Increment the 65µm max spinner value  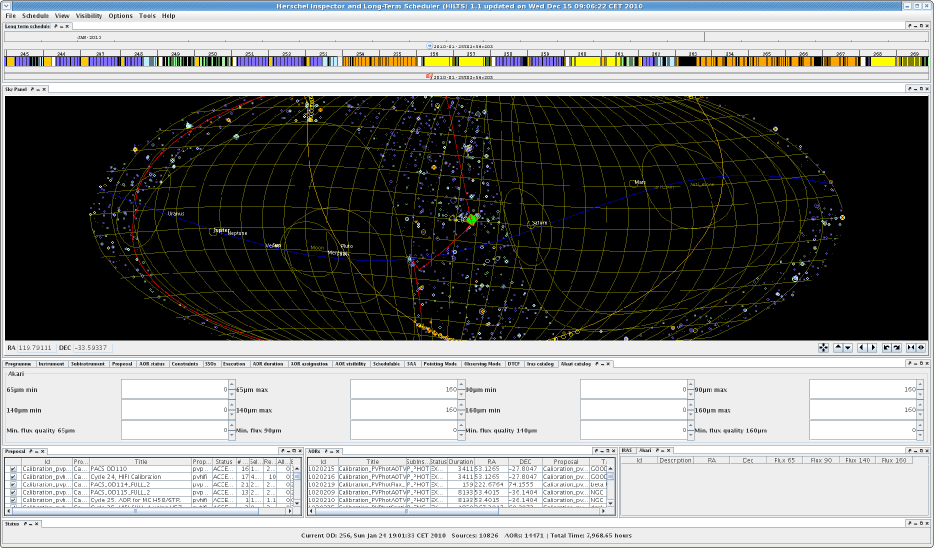coord(459,384)
